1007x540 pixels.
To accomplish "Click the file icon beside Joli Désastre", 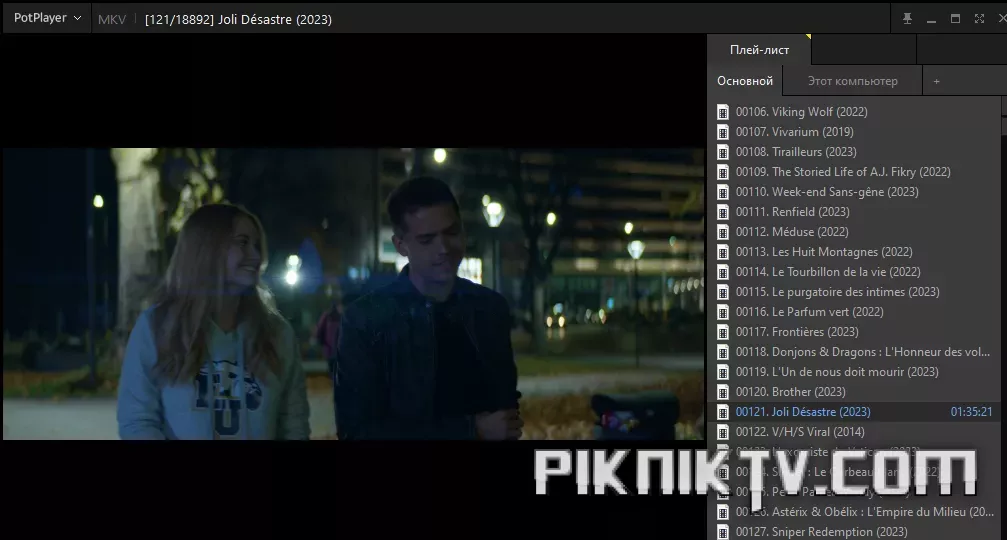I will click(x=722, y=412).
